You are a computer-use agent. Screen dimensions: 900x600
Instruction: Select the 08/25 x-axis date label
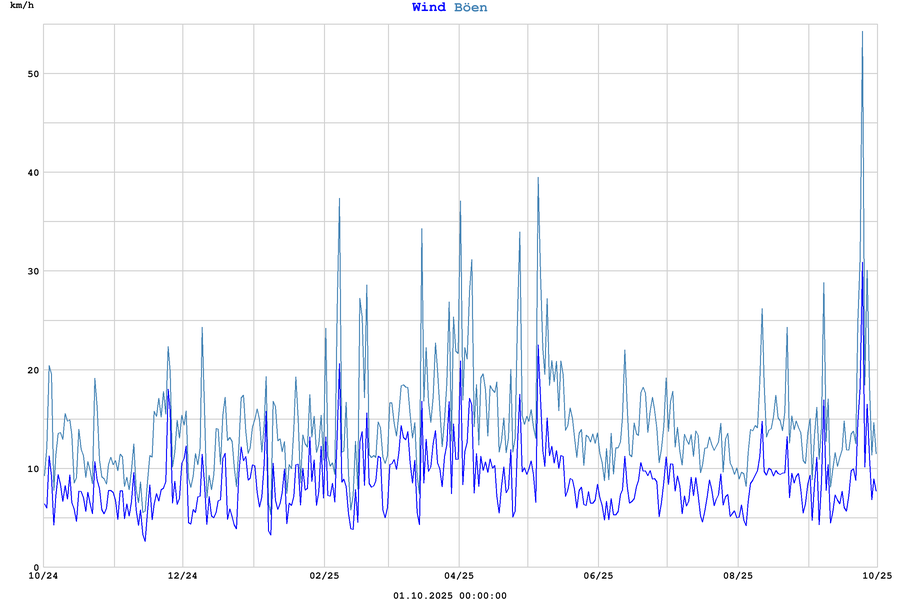point(738,576)
